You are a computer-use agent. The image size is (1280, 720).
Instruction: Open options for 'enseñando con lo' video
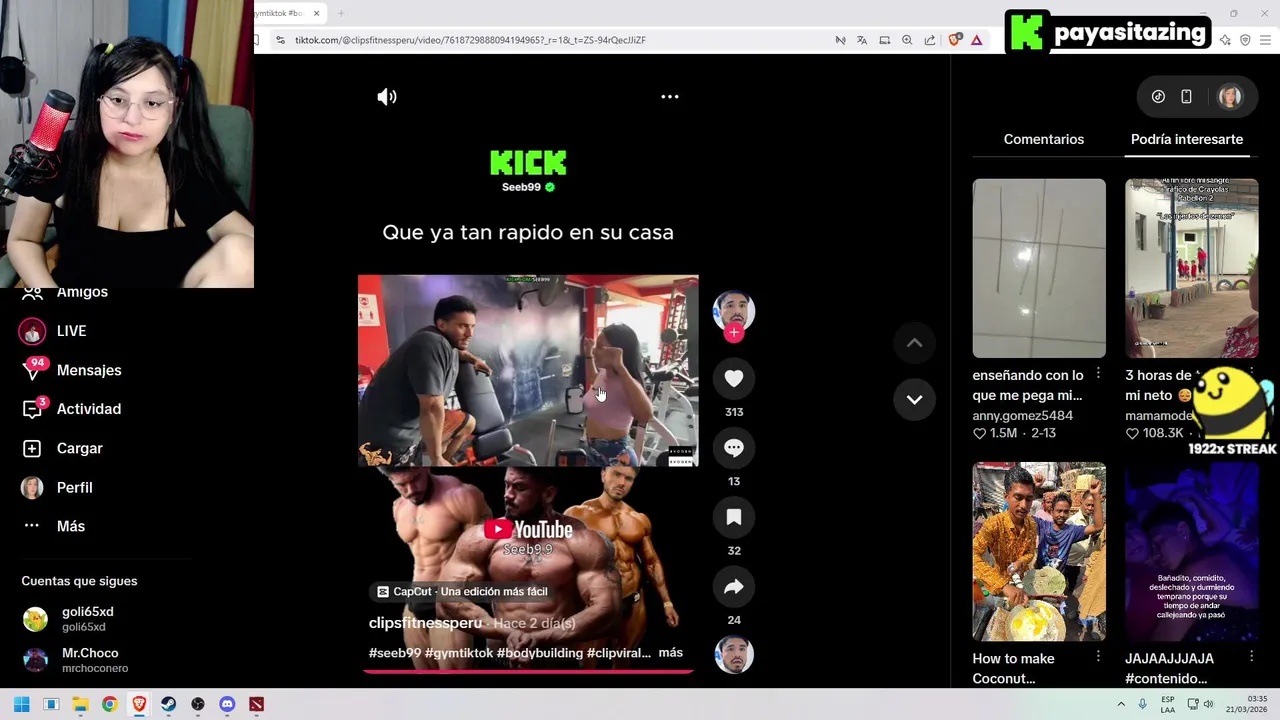(1098, 374)
